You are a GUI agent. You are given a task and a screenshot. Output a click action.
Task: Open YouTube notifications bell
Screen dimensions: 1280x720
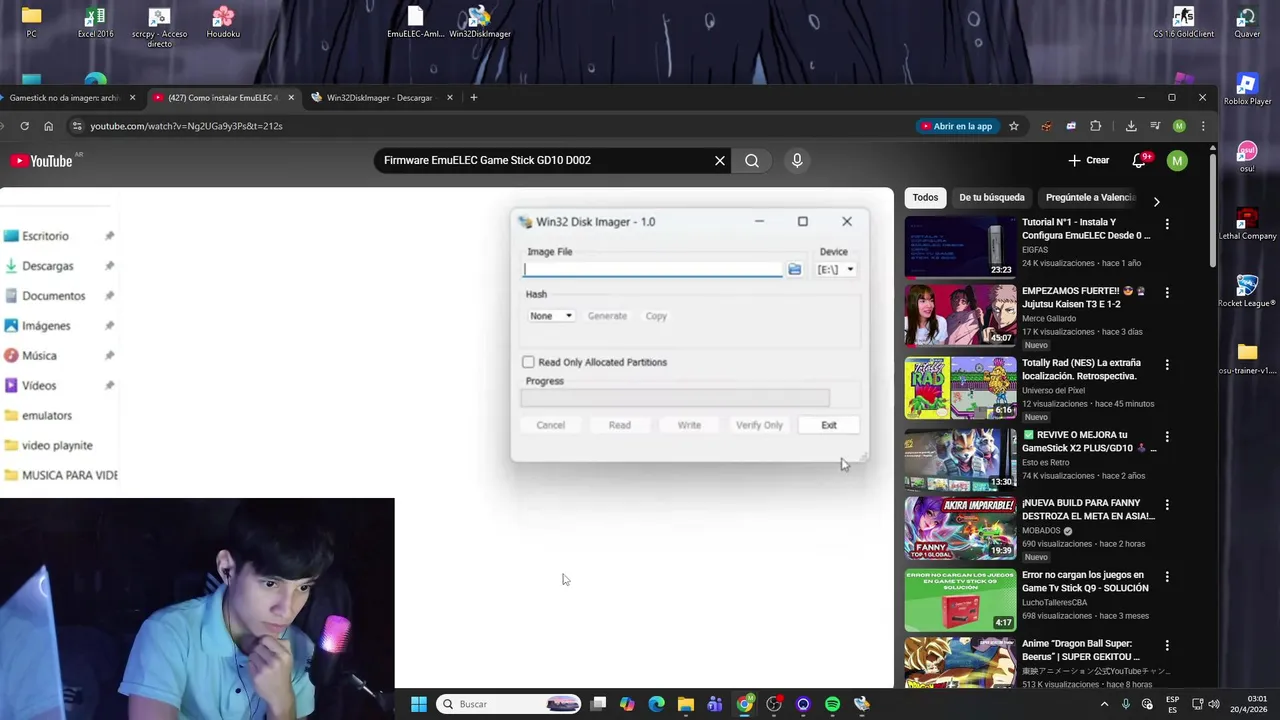[1138, 161]
